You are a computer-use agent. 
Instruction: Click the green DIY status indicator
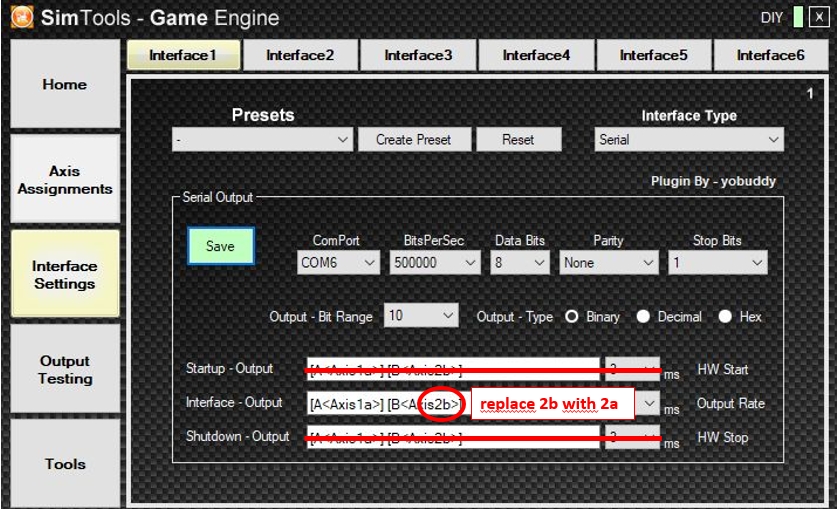[x=798, y=17]
